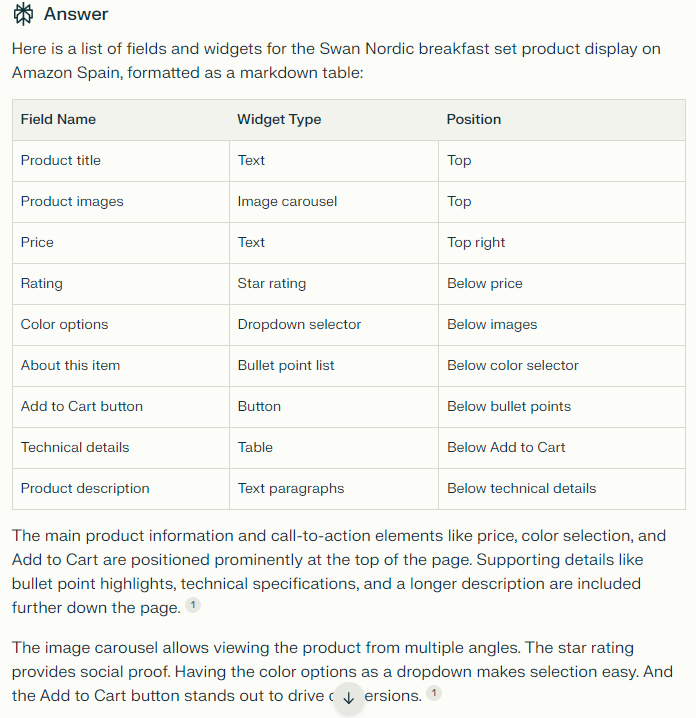Click the 'Field Name' column header

[58, 119]
